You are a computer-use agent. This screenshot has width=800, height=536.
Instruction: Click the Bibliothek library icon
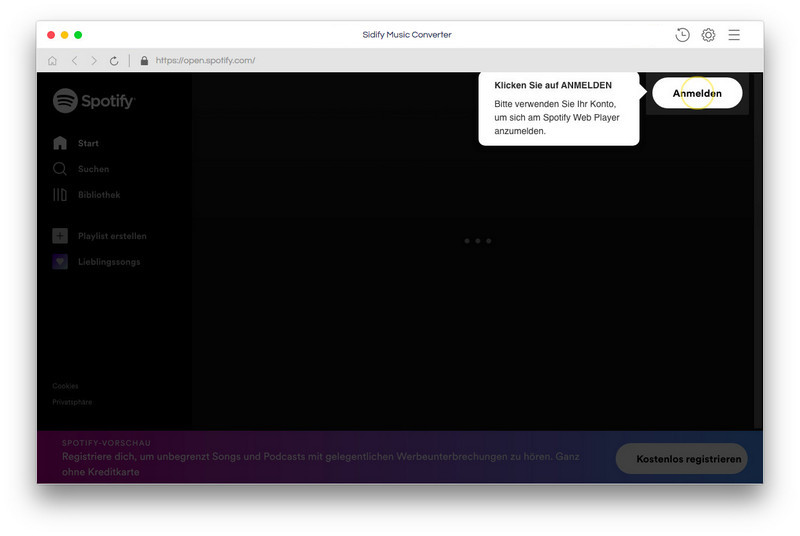(x=60, y=195)
